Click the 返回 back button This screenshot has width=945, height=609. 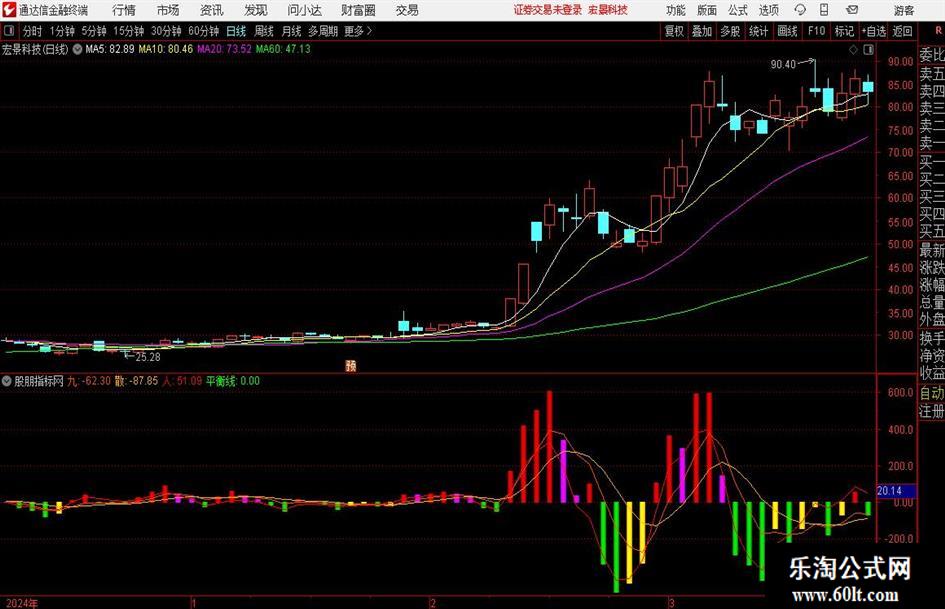click(x=902, y=31)
